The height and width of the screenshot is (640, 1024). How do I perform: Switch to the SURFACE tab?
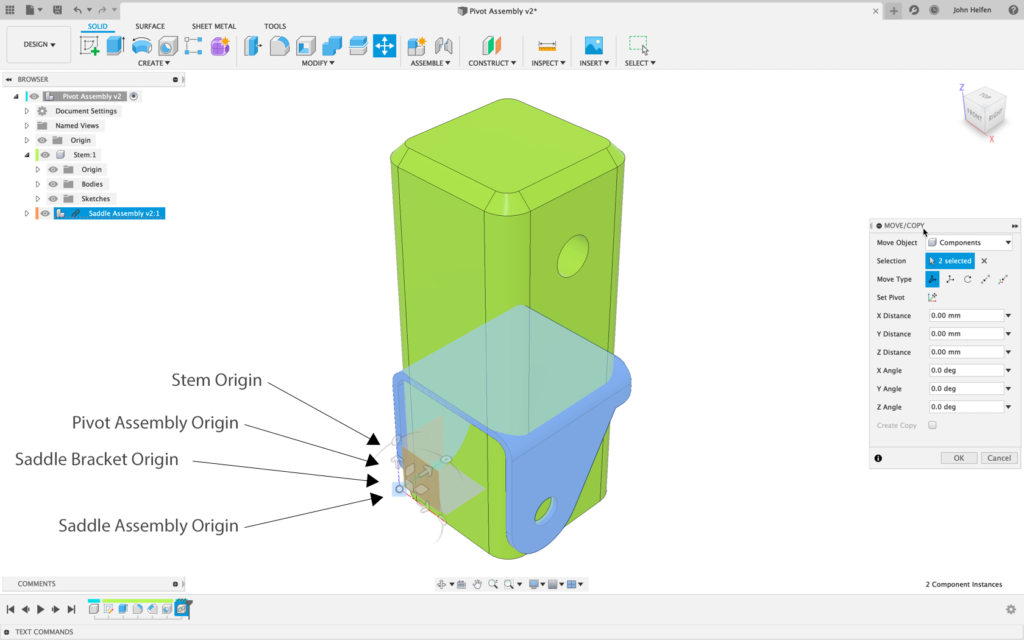(150, 26)
